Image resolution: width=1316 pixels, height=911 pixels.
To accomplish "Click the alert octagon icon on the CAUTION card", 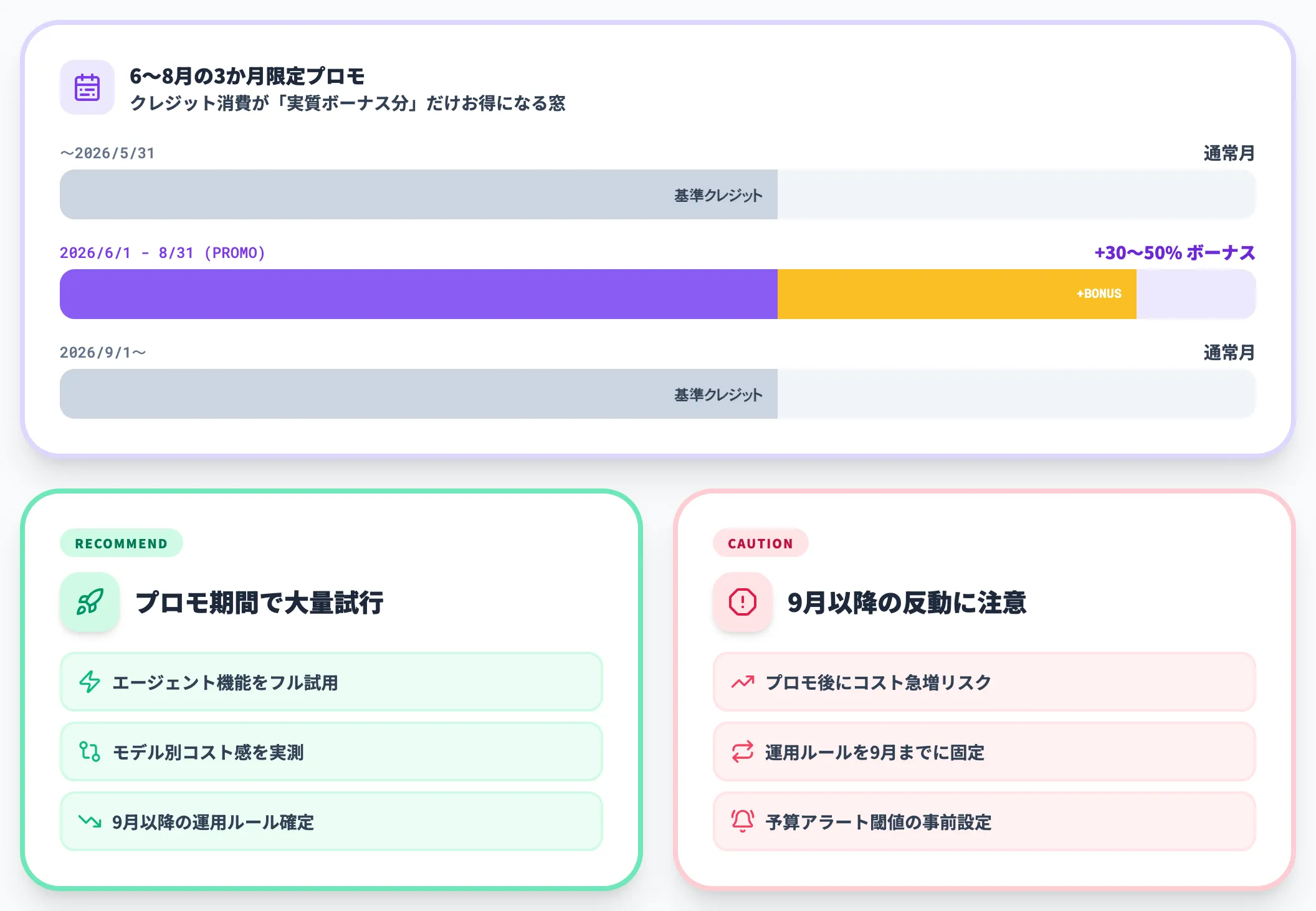I will click(742, 602).
